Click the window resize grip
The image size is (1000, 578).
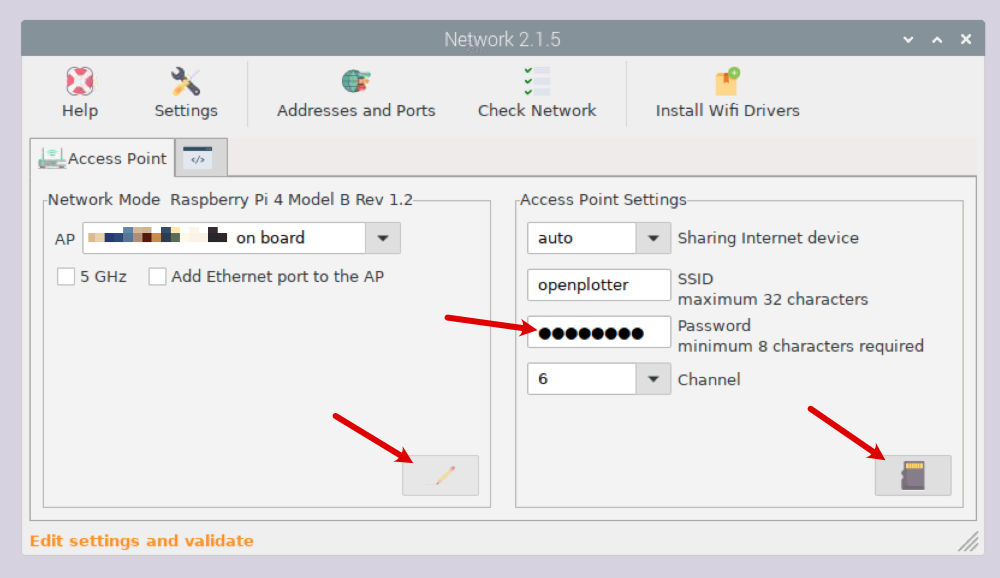coord(968,542)
